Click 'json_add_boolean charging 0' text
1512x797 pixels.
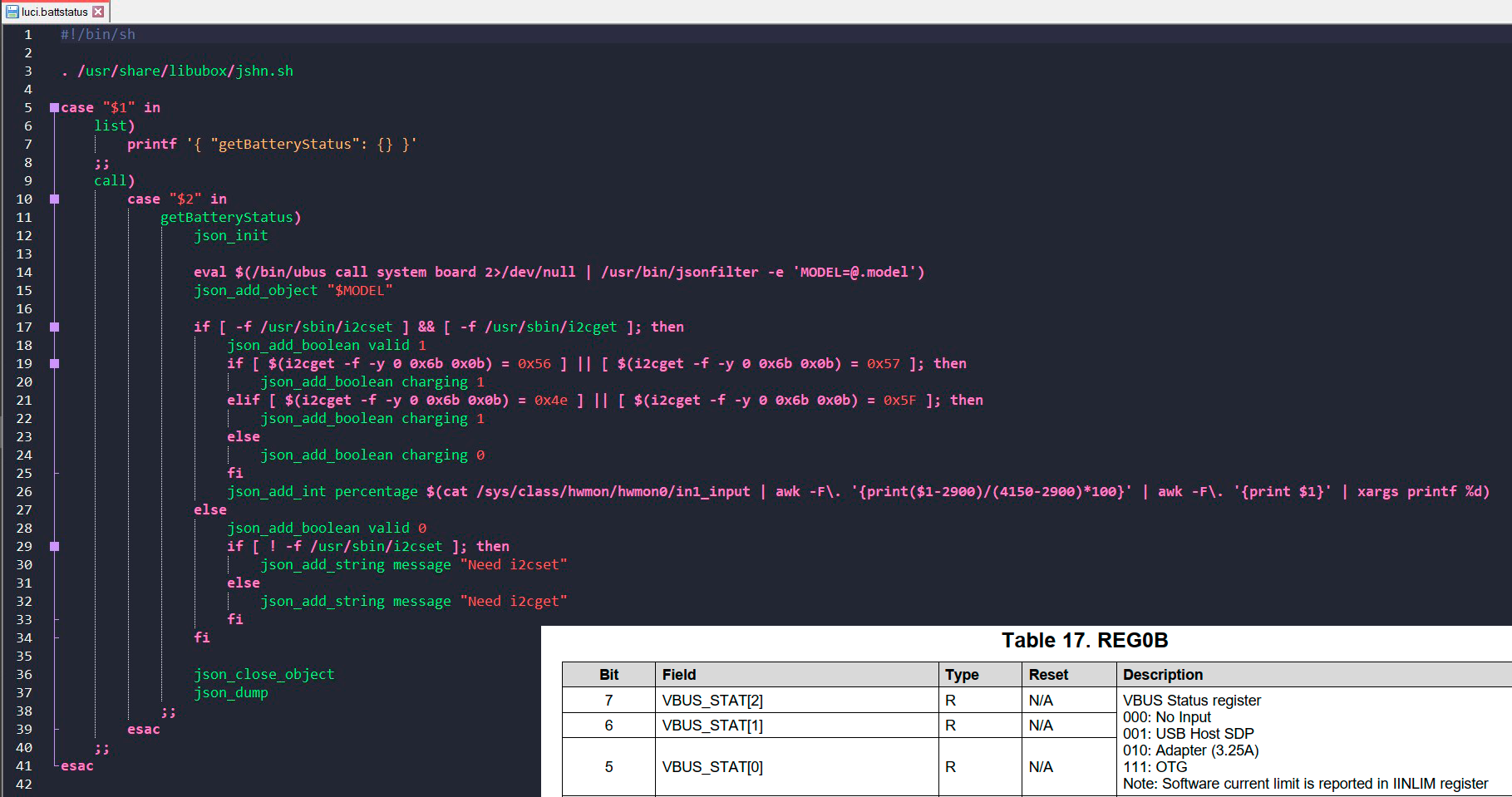(x=372, y=455)
